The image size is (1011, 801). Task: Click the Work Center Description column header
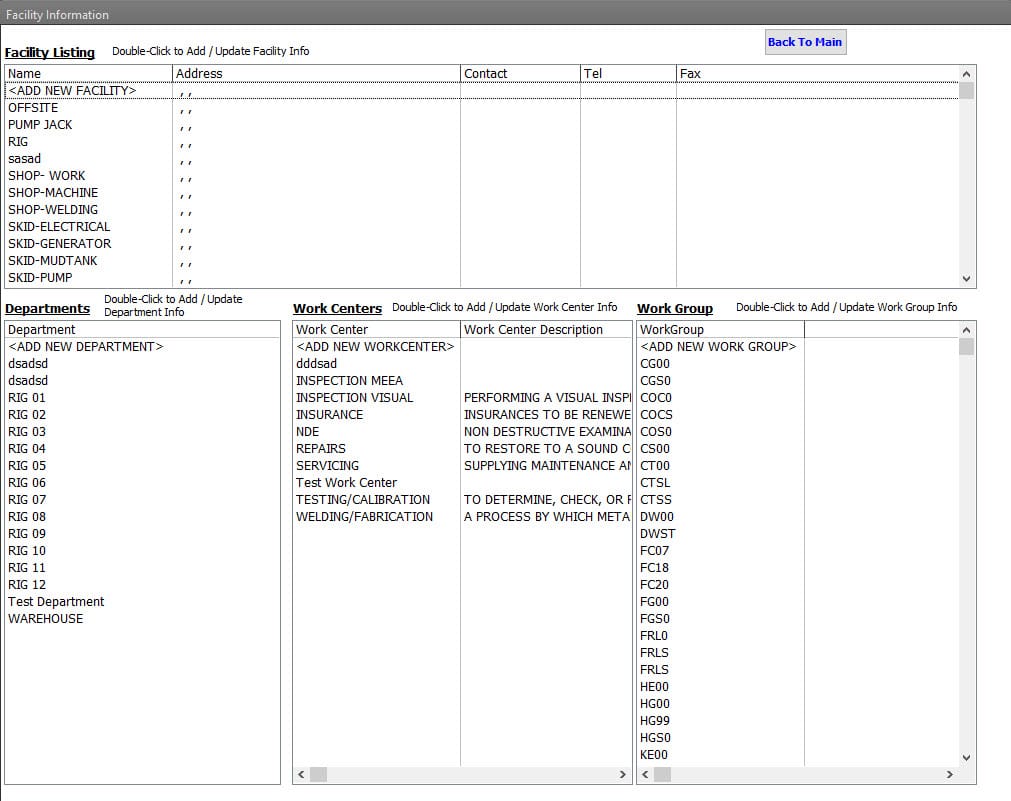[x=546, y=330]
